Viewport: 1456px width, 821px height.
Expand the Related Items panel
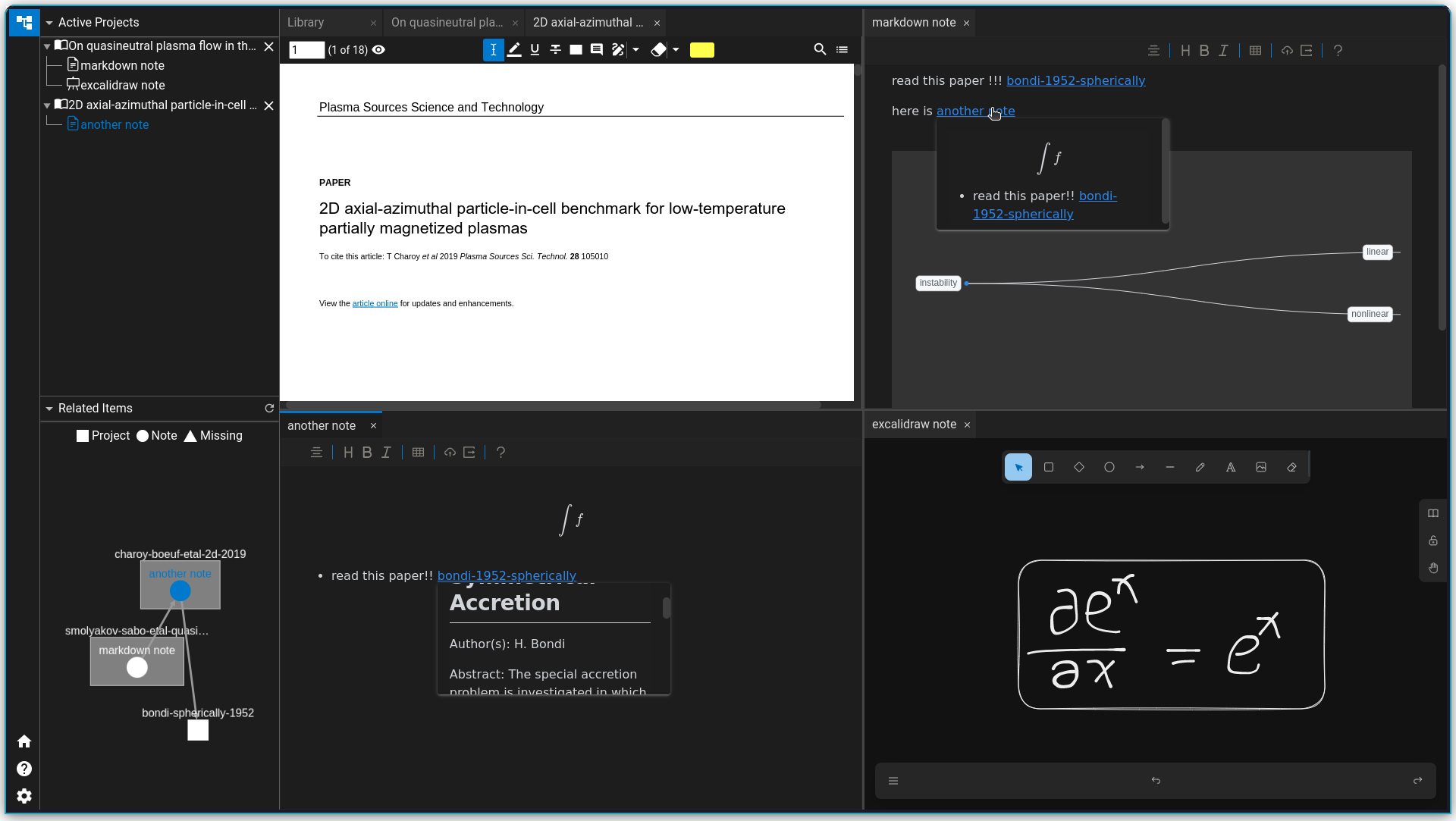(x=50, y=408)
